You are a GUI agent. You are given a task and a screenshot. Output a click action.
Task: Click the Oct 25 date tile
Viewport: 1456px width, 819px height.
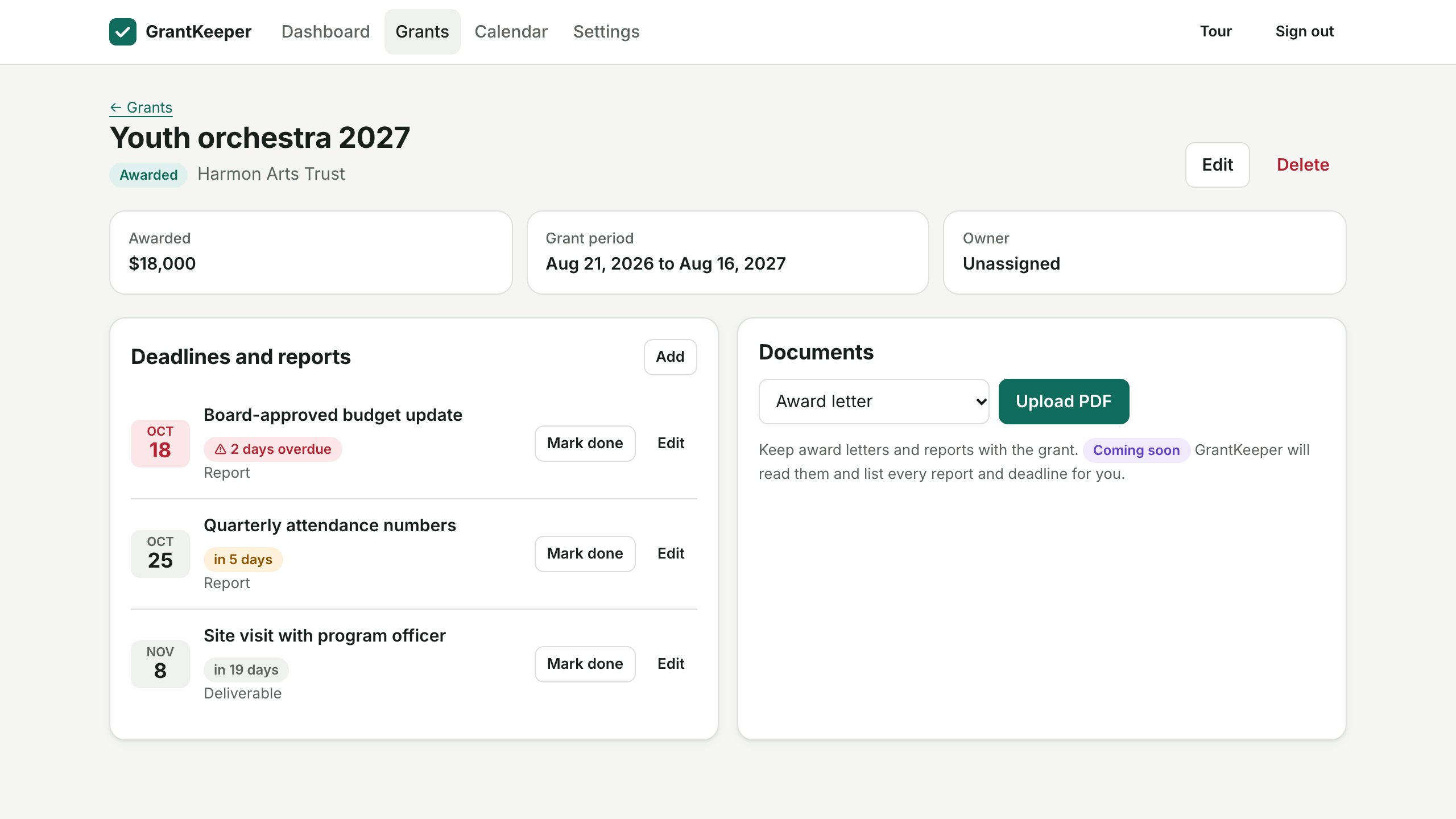coord(160,554)
